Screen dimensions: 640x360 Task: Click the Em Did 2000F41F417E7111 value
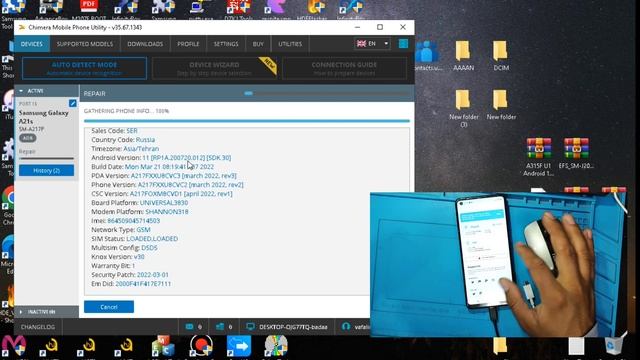(x=143, y=284)
